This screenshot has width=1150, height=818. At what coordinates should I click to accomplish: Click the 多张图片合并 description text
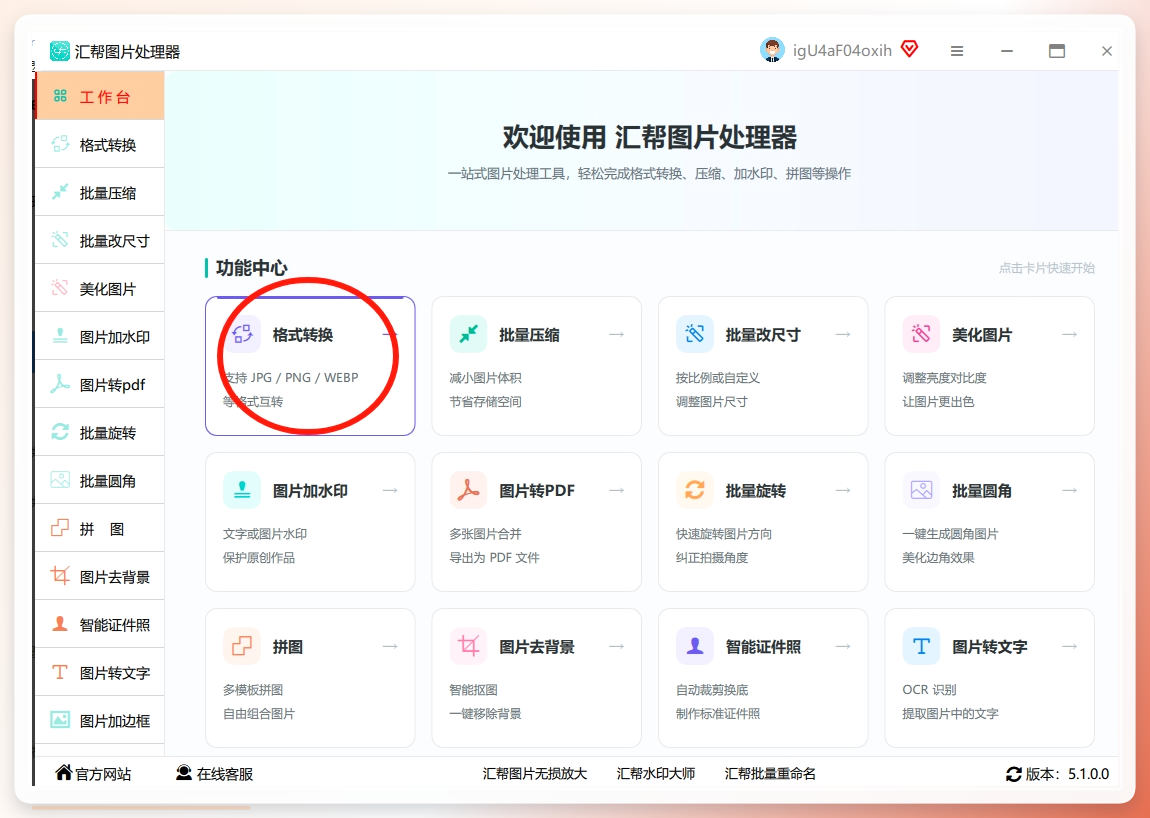click(486, 533)
